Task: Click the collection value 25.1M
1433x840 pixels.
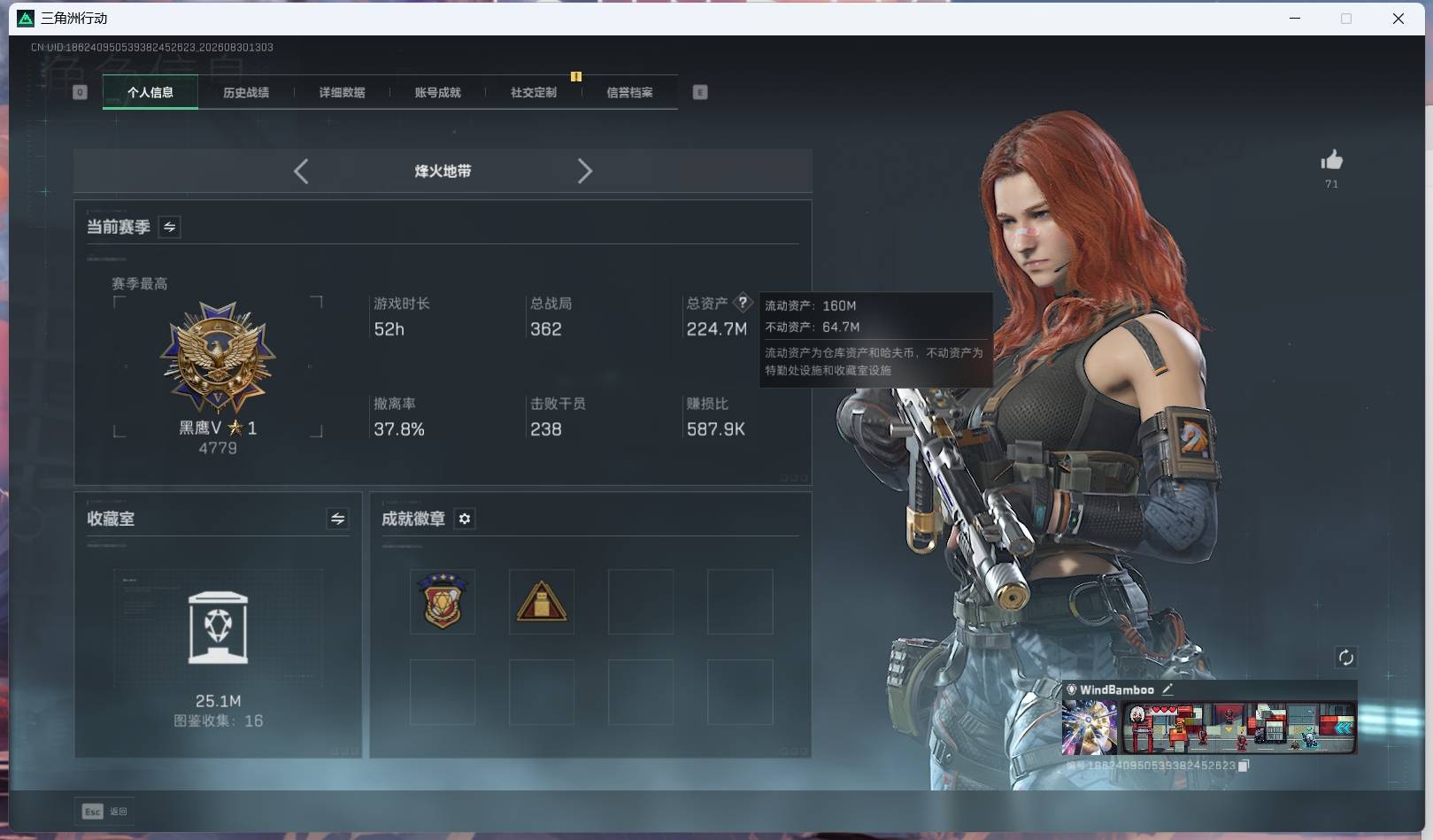Action: pyautogui.click(x=219, y=701)
